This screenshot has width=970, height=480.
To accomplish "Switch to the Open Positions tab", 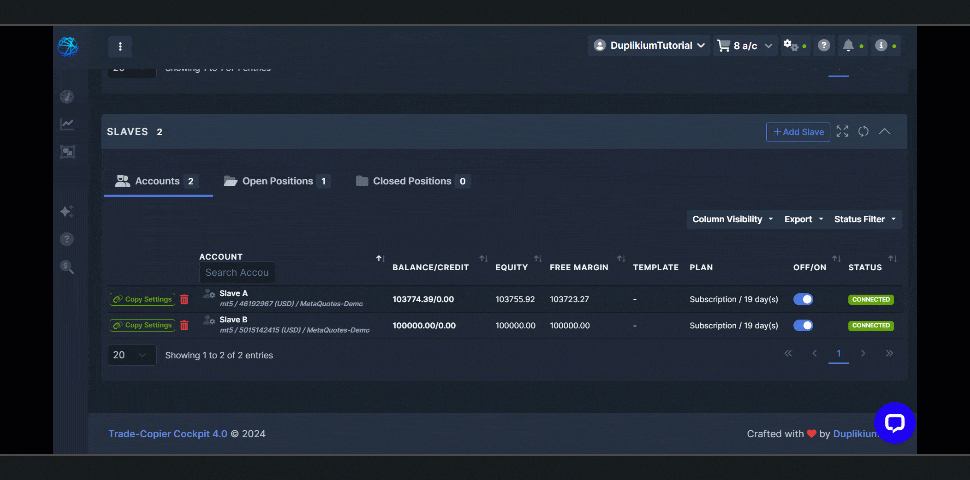I will click(x=277, y=181).
